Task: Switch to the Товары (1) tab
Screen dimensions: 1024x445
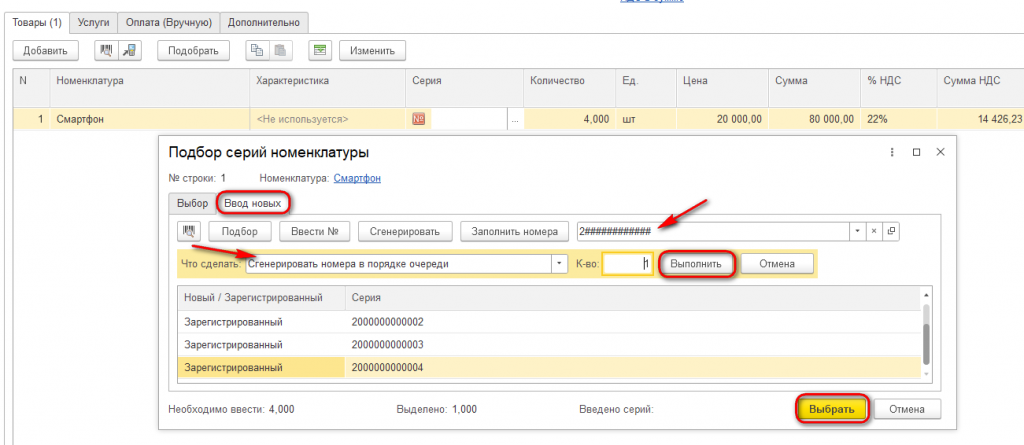Action: (x=37, y=22)
